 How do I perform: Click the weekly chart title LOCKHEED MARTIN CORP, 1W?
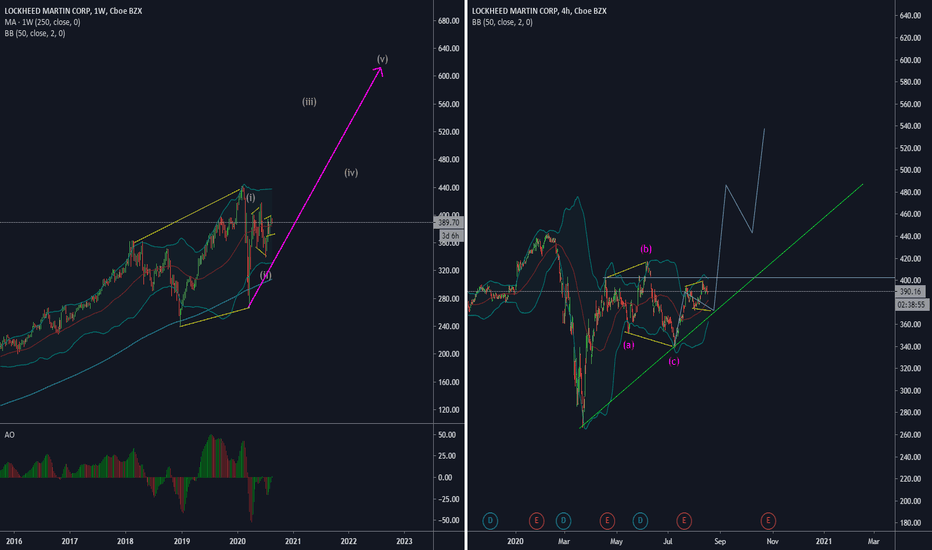tap(73, 11)
